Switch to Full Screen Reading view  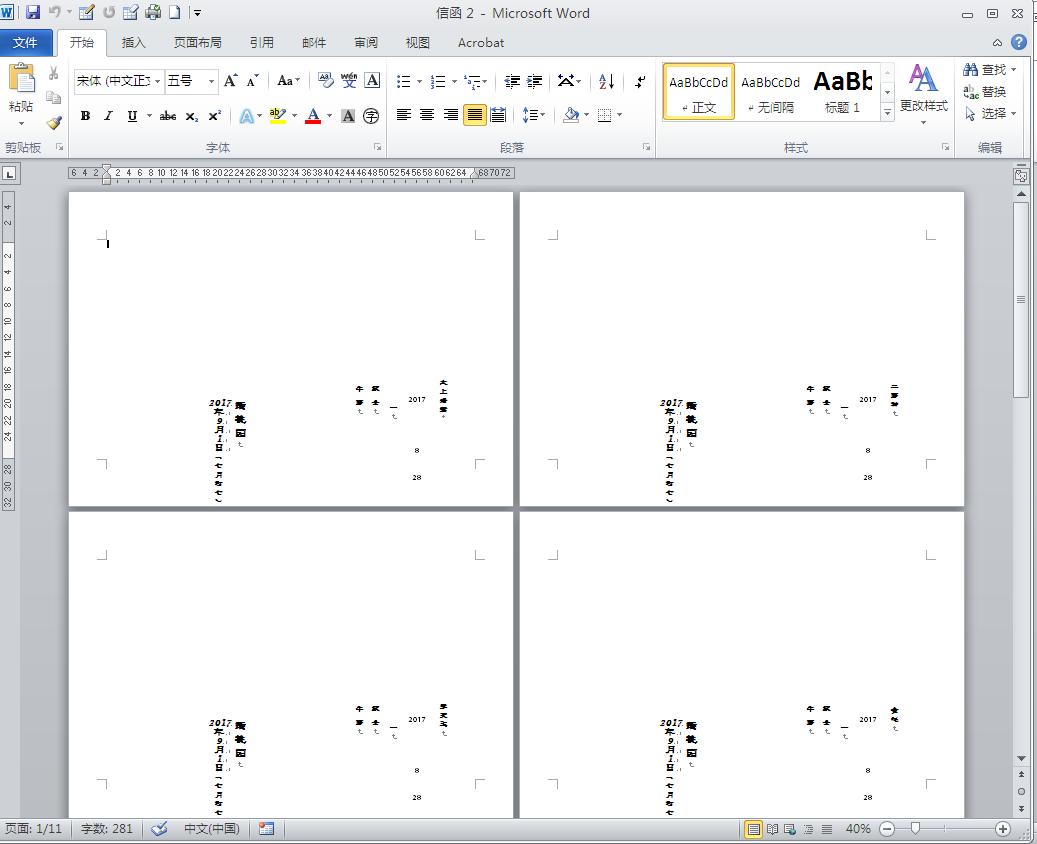(x=772, y=829)
